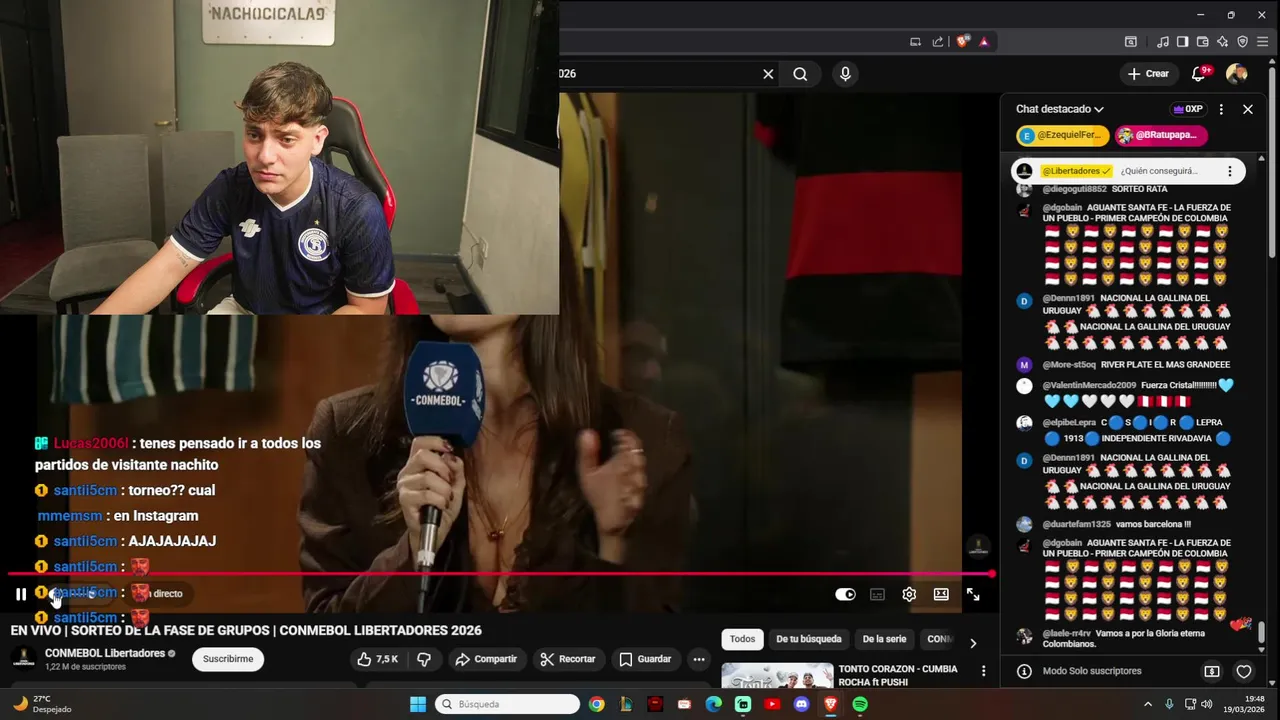Screen dimensions: 1280x720
Task: Clear the YouTube search field
Action: [768, 74]
